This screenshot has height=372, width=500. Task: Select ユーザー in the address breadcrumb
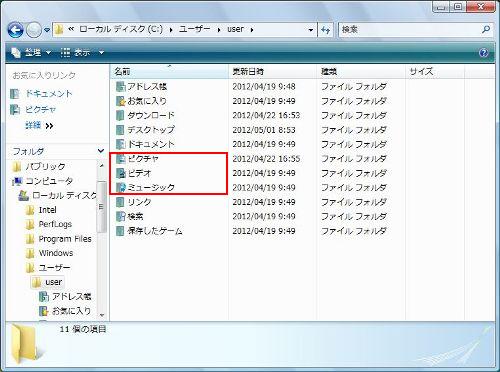(195, 29)
